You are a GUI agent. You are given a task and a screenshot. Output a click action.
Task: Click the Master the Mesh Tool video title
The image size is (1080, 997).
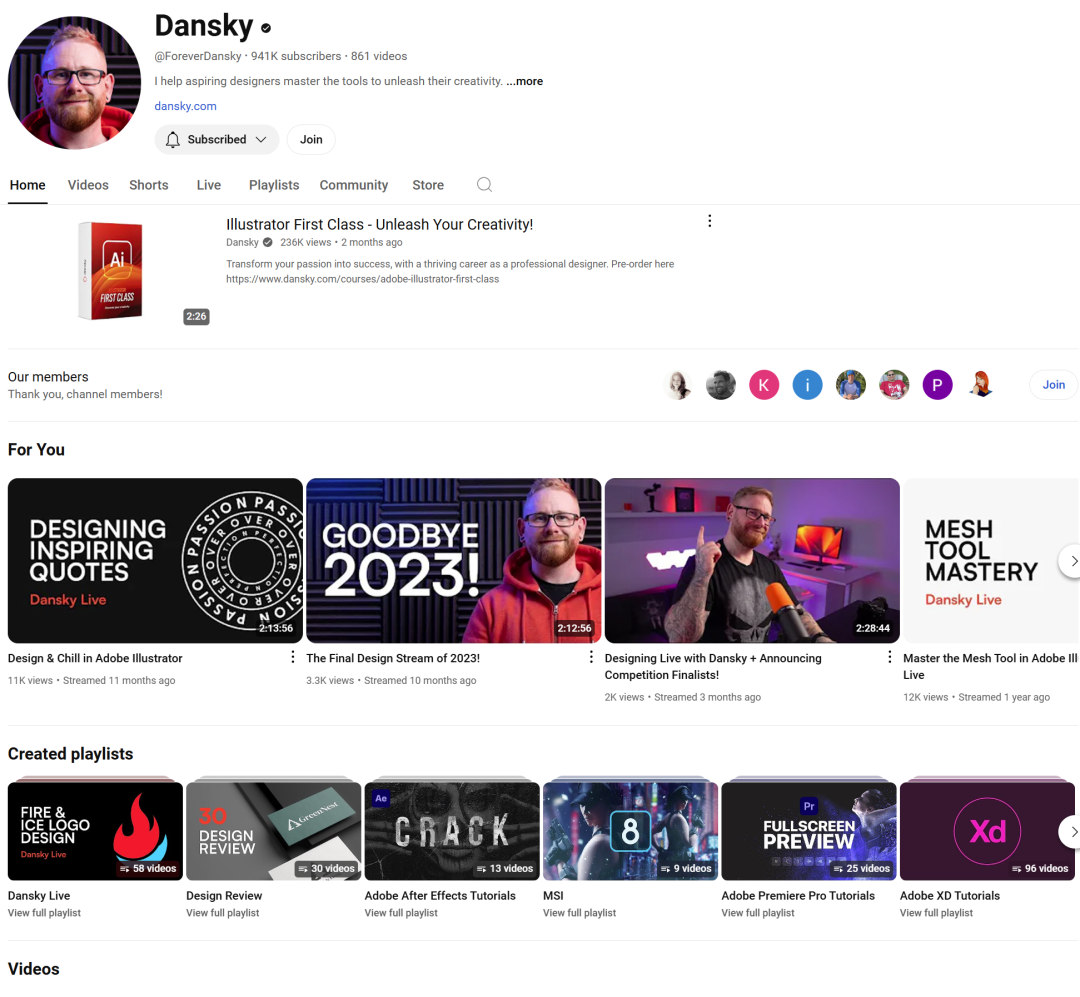point(990,666)
